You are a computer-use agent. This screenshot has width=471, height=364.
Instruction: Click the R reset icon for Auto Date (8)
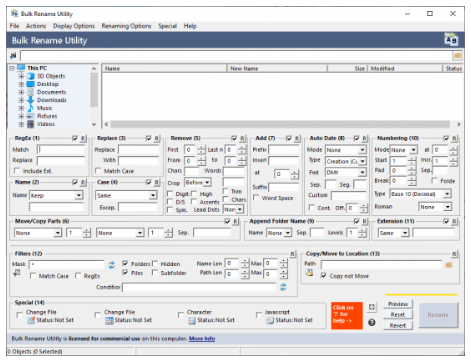(365, 138)
